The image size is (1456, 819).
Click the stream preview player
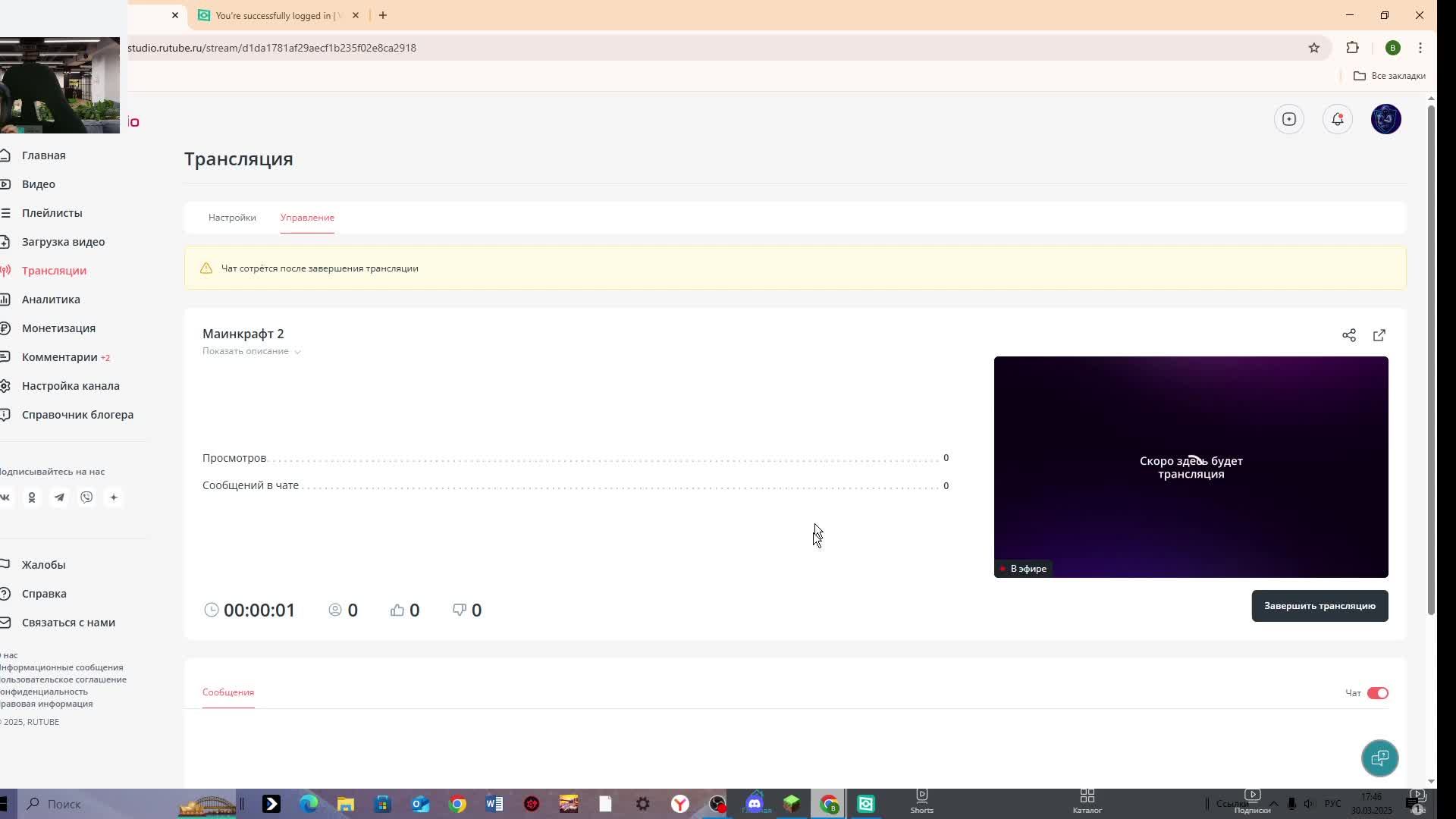point(1191,466)
